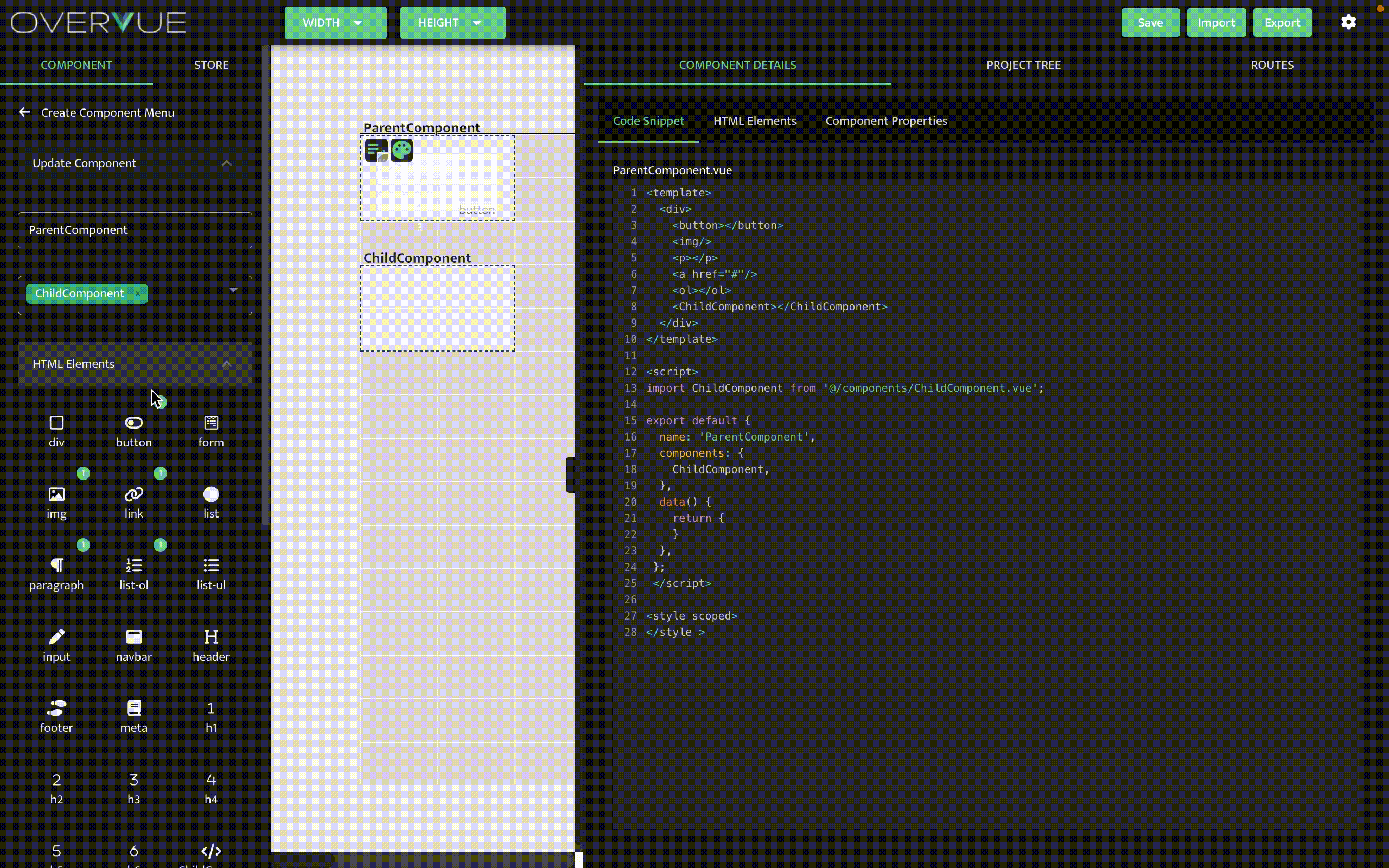The height and width of the screenshot is (868, 1389).
Task: Click the import ChildComponent code line
Action: pyautogui.click(x=845, y=388)
